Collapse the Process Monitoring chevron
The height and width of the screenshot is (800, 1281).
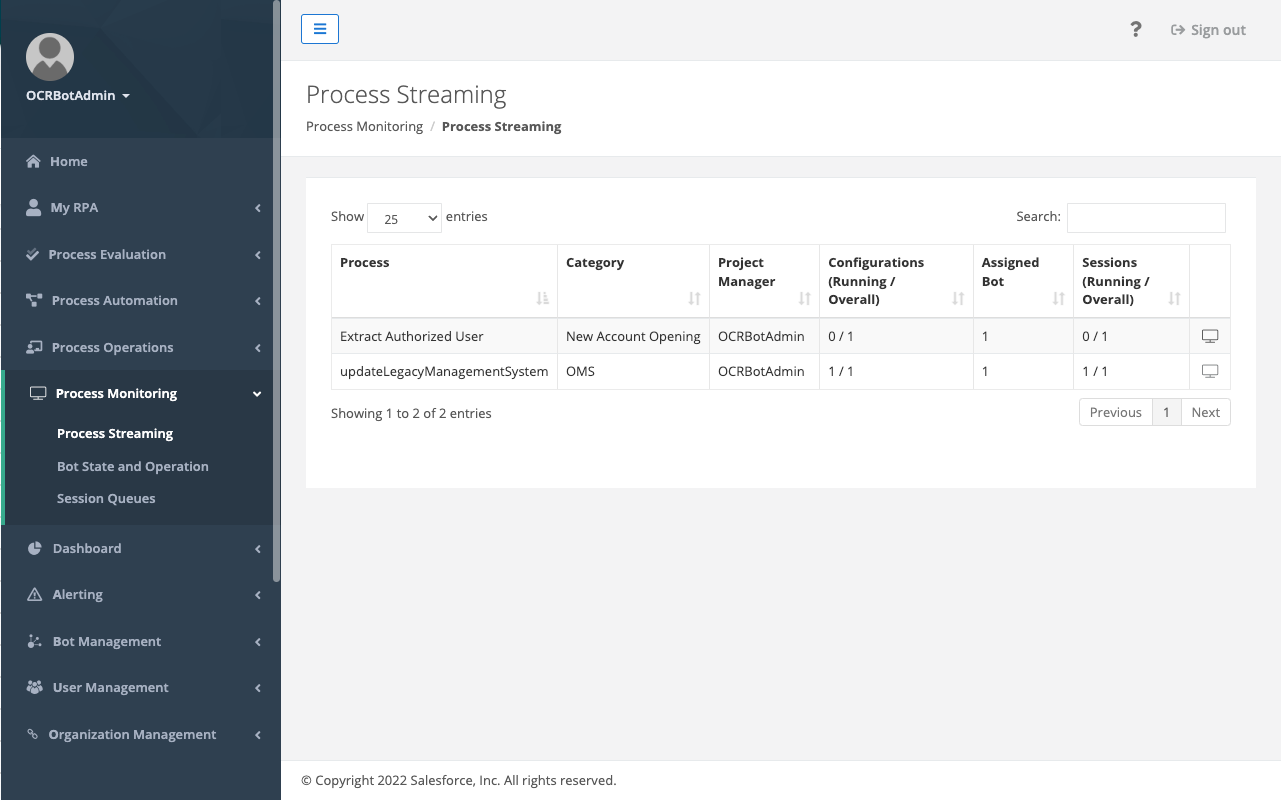pos(257,394)
